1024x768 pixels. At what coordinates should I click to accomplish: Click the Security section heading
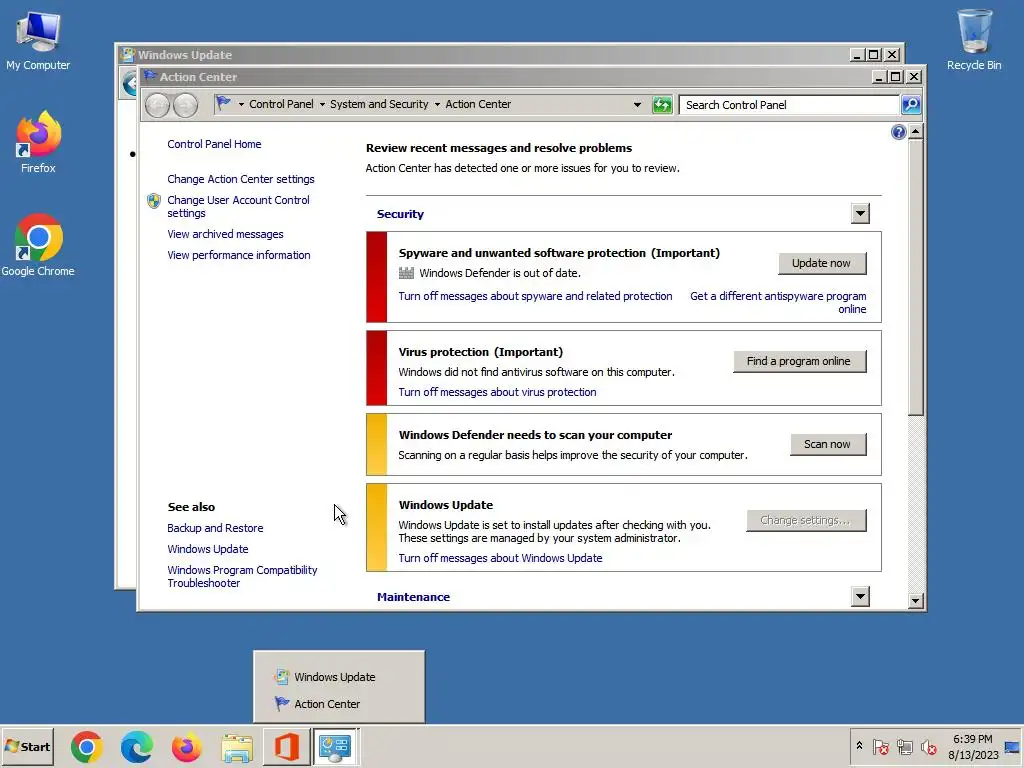400,214
